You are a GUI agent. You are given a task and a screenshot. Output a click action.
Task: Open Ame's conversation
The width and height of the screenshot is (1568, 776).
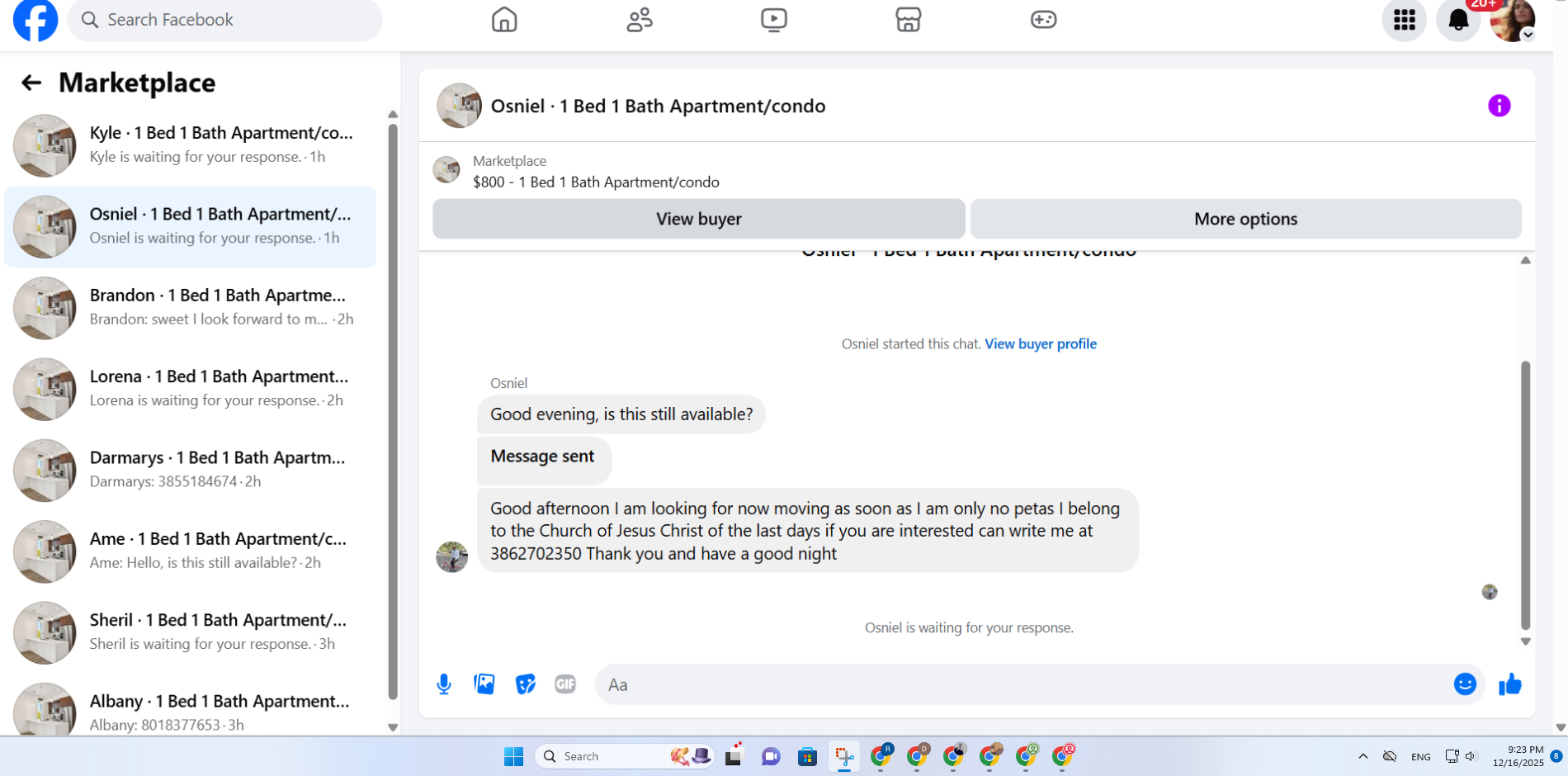coord(191,551)
